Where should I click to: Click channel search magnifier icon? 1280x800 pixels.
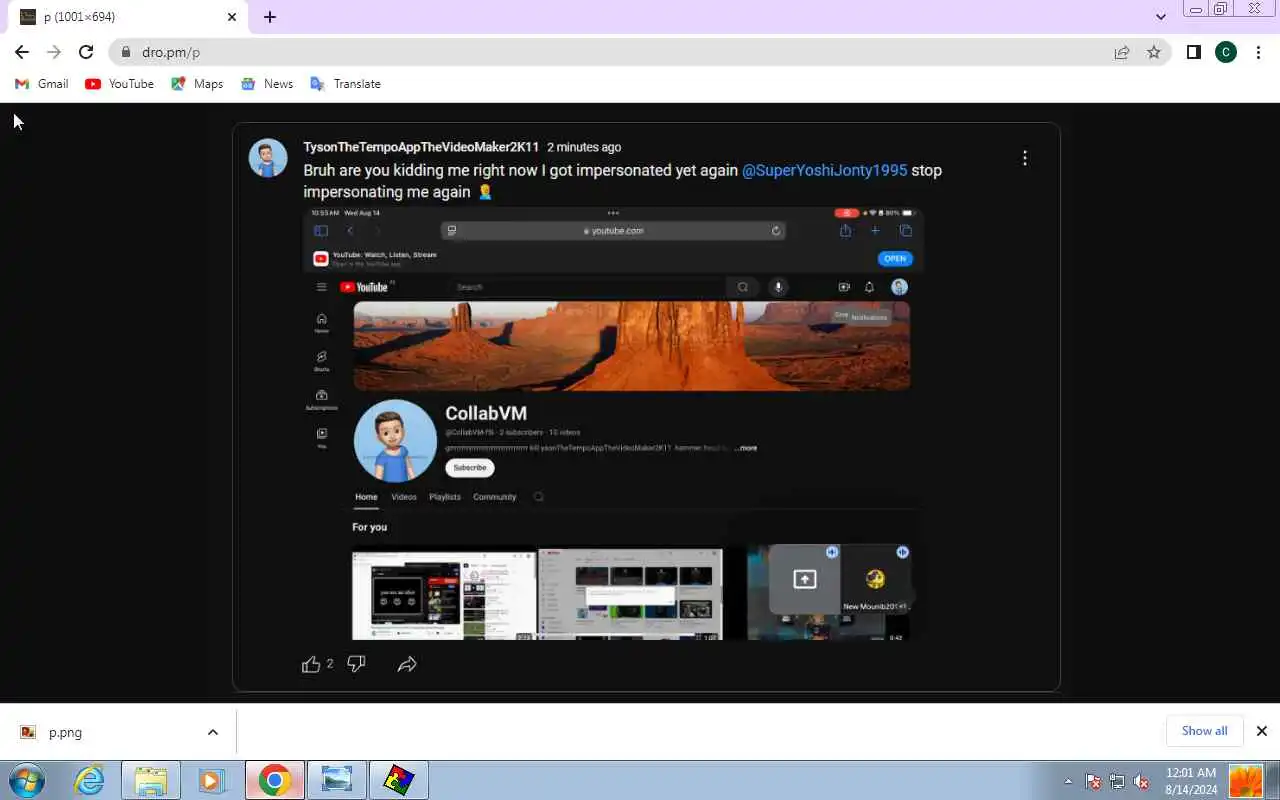pos(538,497)
